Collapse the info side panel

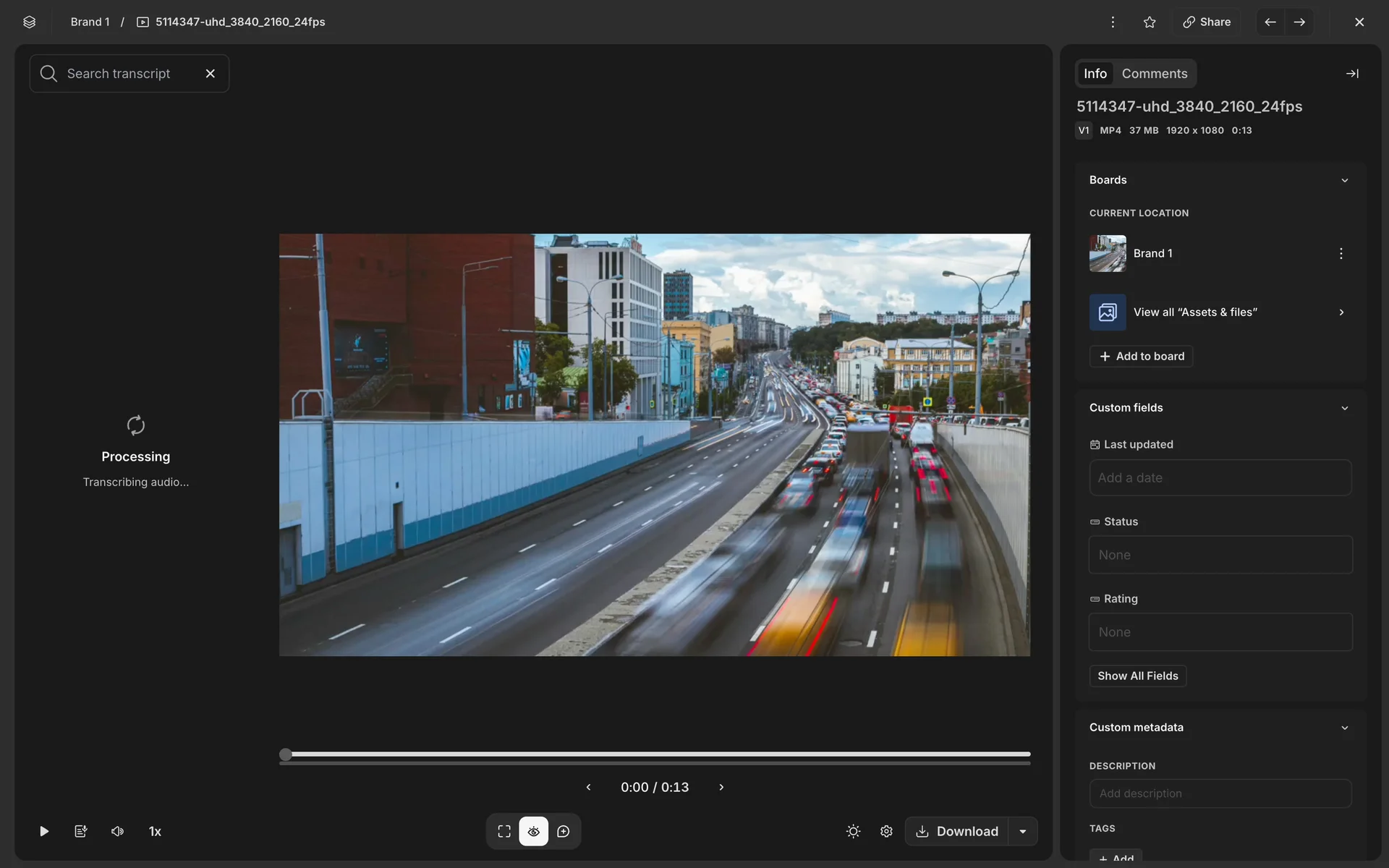(x=1352, y=74)
